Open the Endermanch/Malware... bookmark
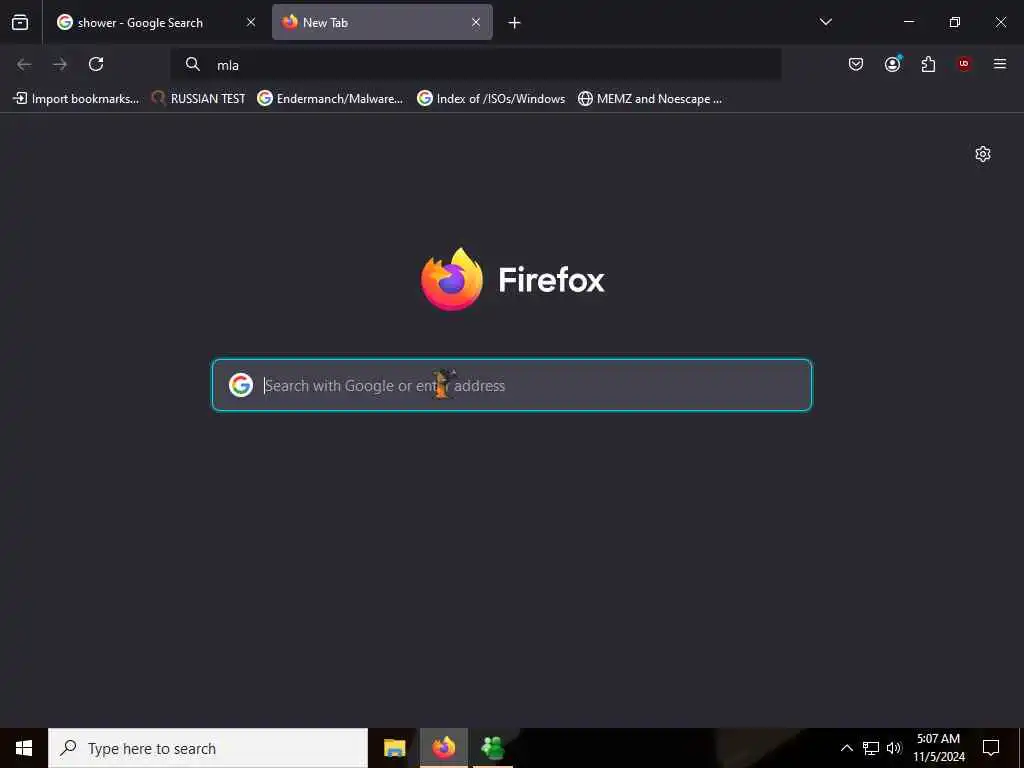This screenshot has width=1024, height=768. (330, 99)
